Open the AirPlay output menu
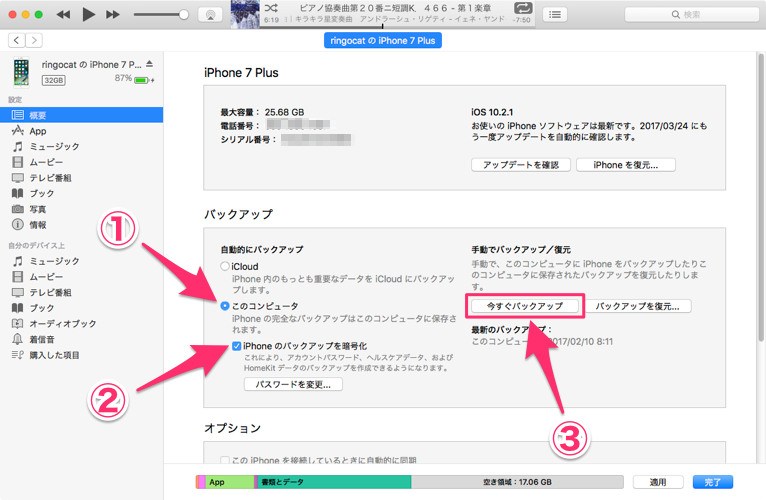 tap(210, 15)
